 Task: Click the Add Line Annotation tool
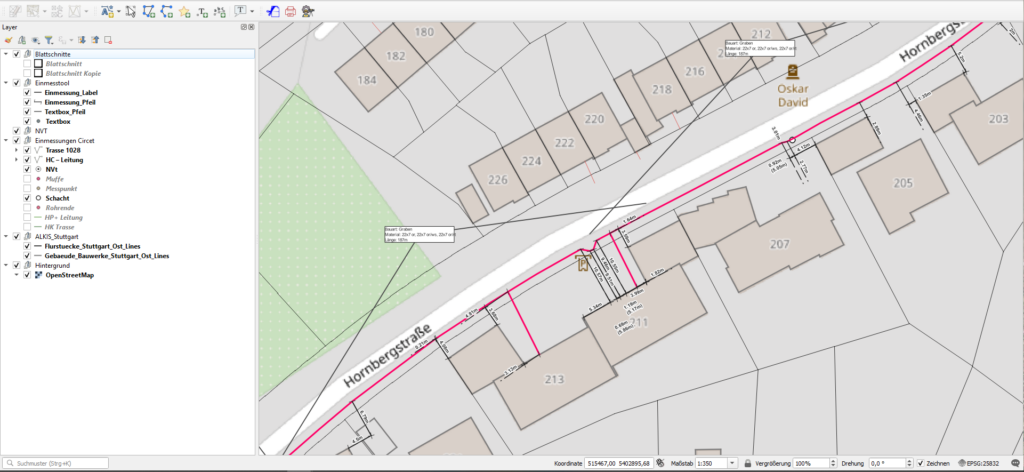(x=167, y=12)
